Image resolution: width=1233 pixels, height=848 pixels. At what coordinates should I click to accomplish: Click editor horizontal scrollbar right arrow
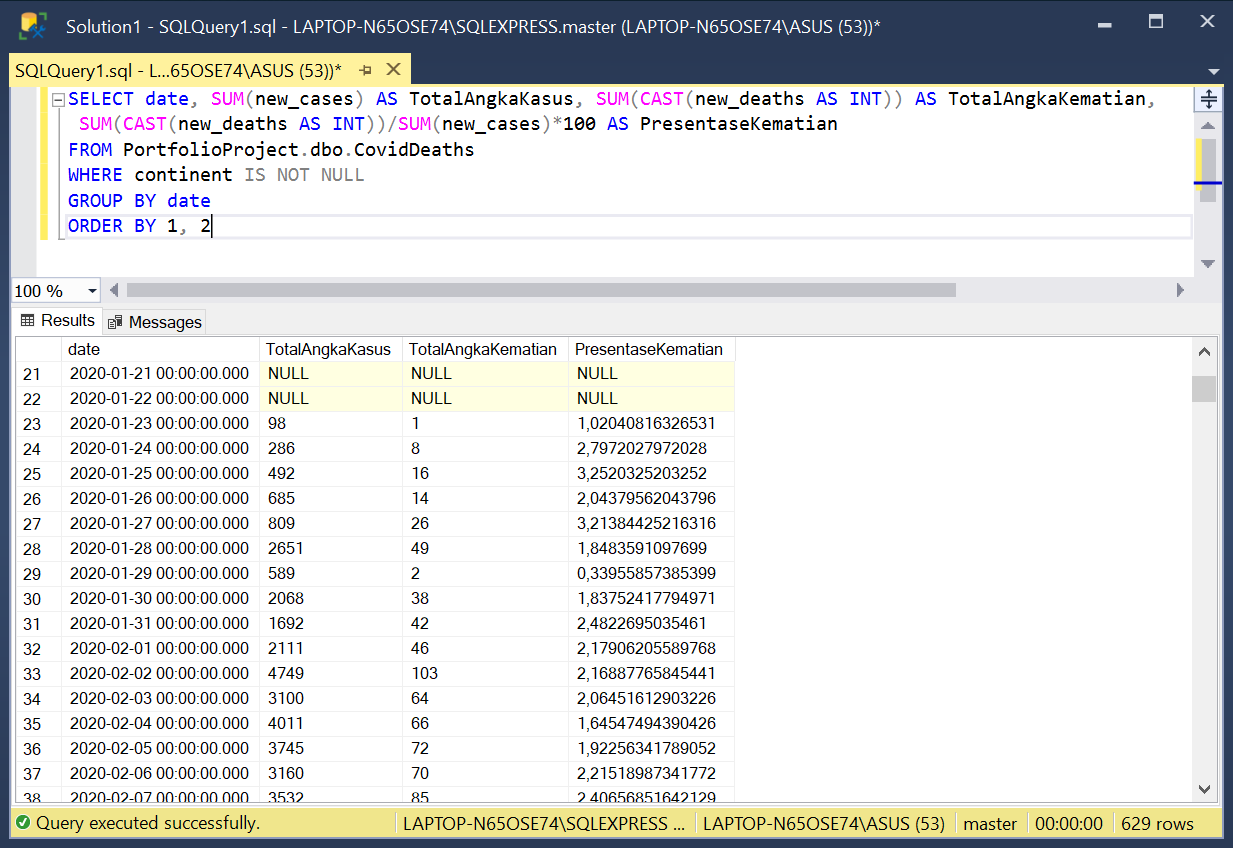coord(1181,290)
